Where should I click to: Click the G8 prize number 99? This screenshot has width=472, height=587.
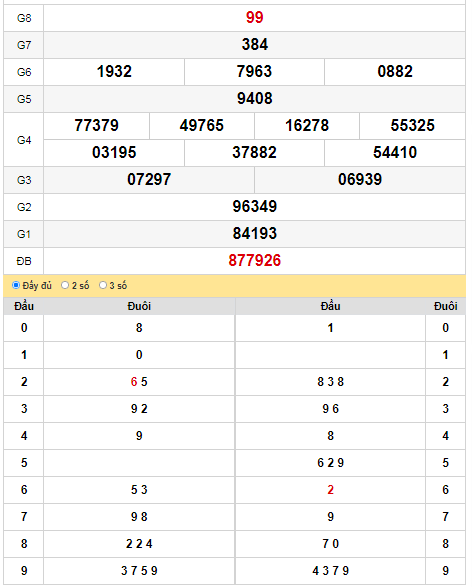tap(255, 18)
